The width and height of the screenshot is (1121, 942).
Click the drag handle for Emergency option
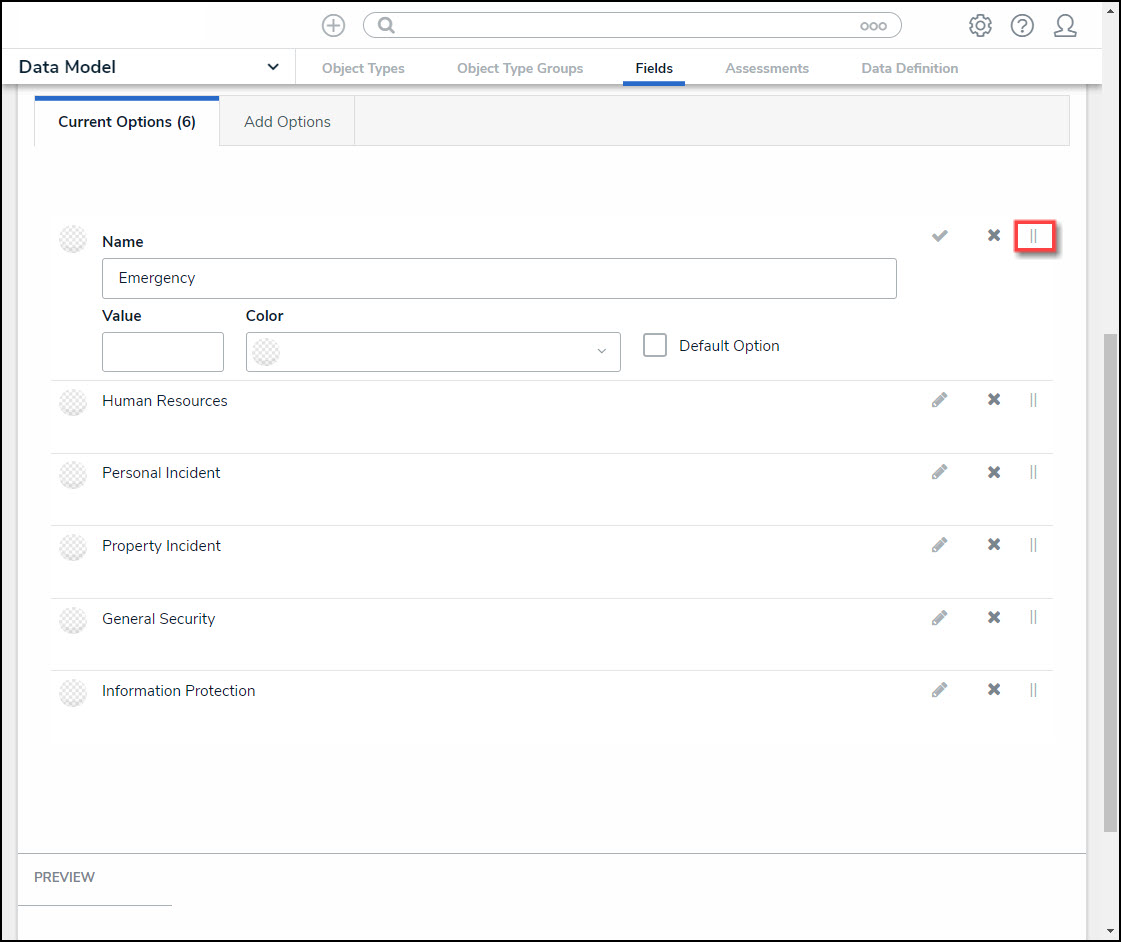pos(1034,236)
